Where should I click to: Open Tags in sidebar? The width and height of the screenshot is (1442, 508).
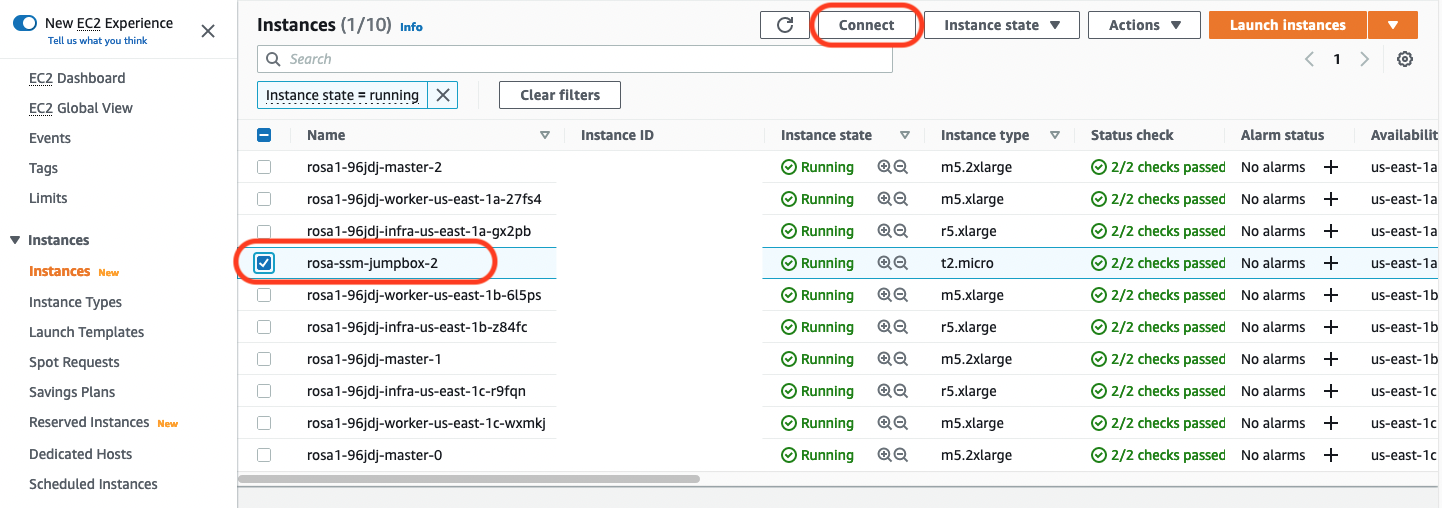[x=43, y=168]
